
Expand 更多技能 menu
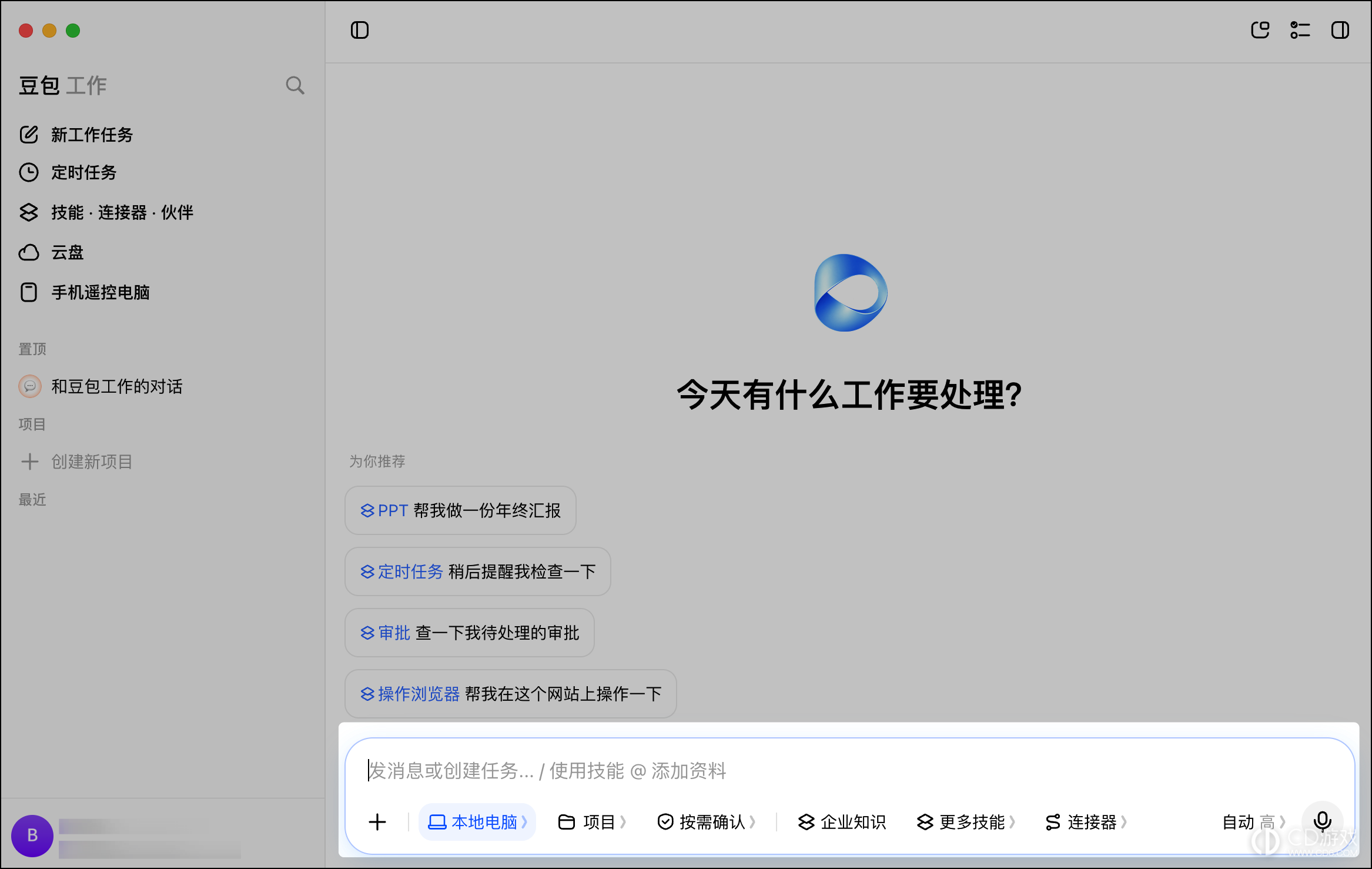point(966,822)
